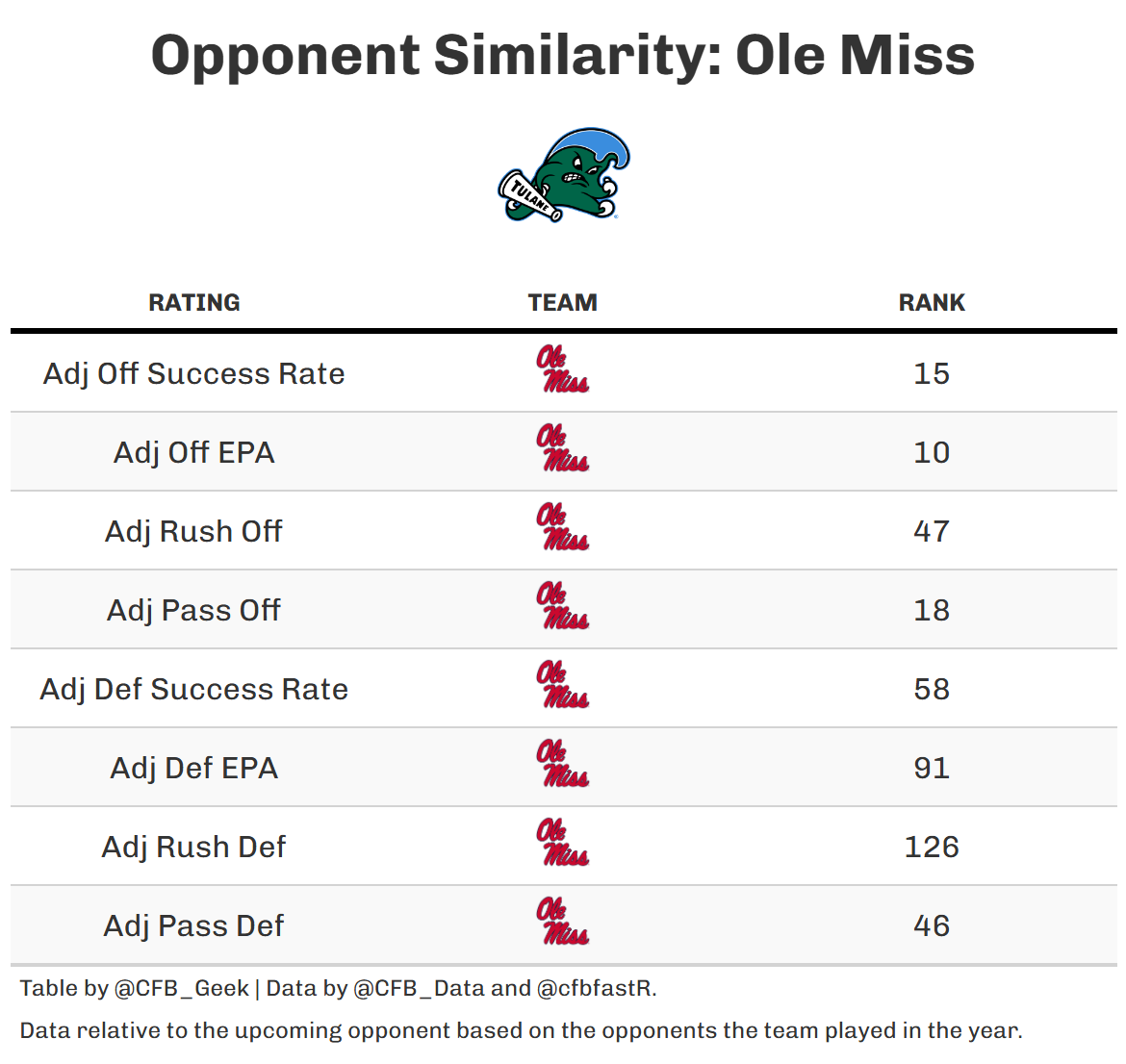Click Ole Miss logo in Adj Rush Def row

point(563,844)
